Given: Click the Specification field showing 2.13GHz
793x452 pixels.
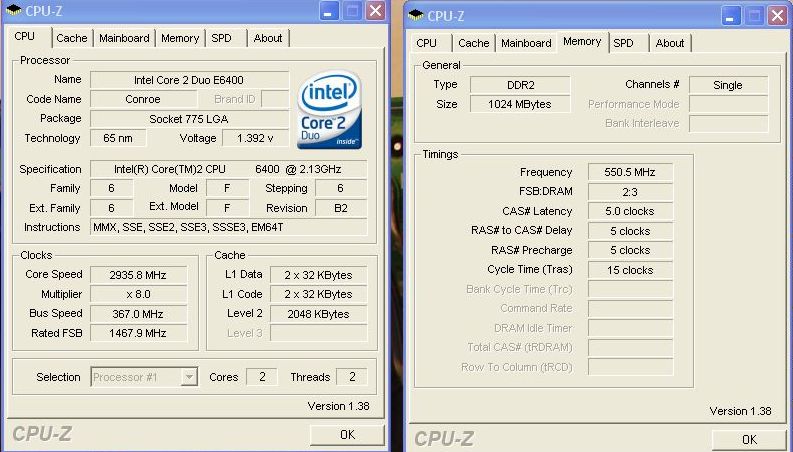Looking at the screenshot, I should coord(228,169).
